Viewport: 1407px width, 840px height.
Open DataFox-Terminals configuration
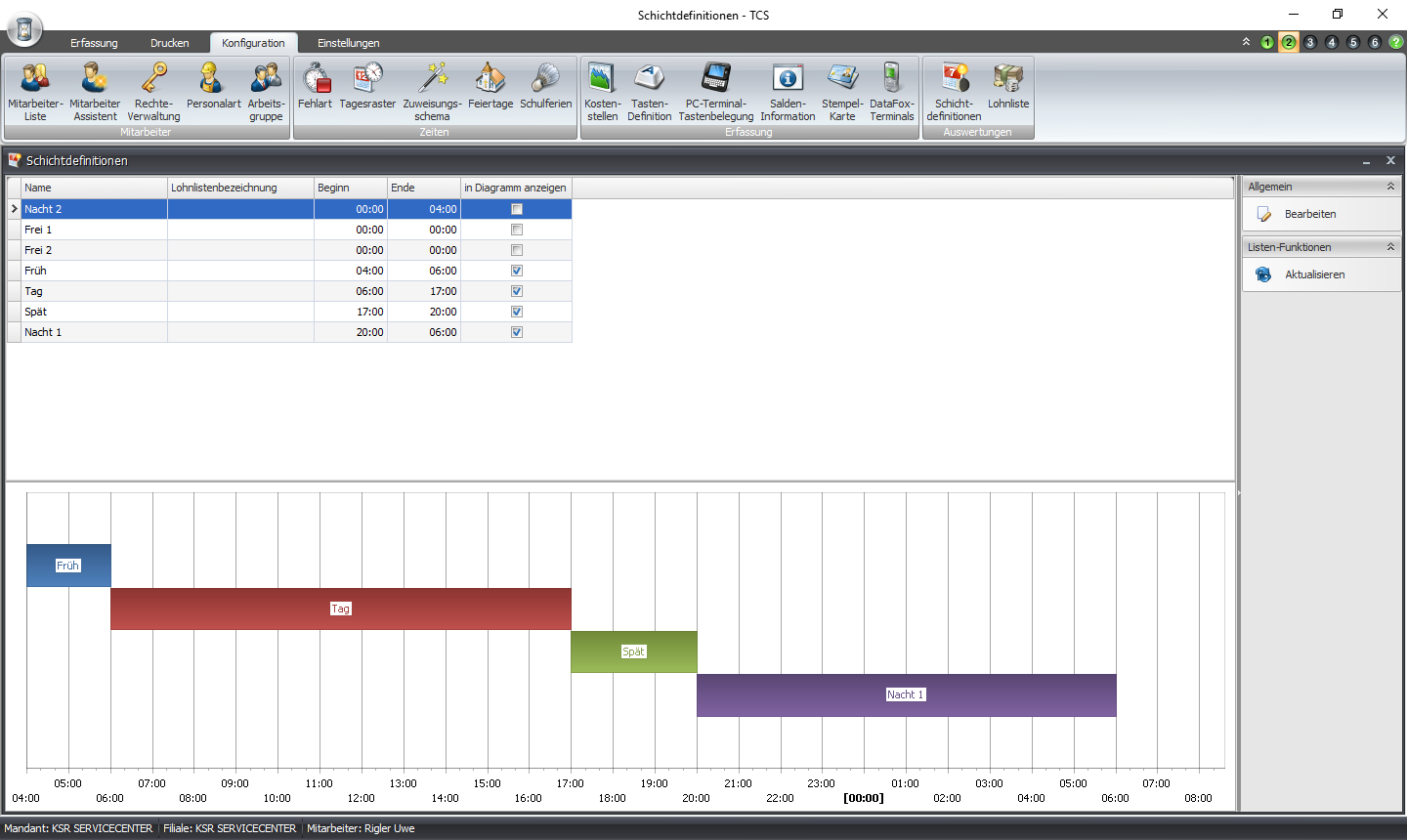click(x=892, y=92)
